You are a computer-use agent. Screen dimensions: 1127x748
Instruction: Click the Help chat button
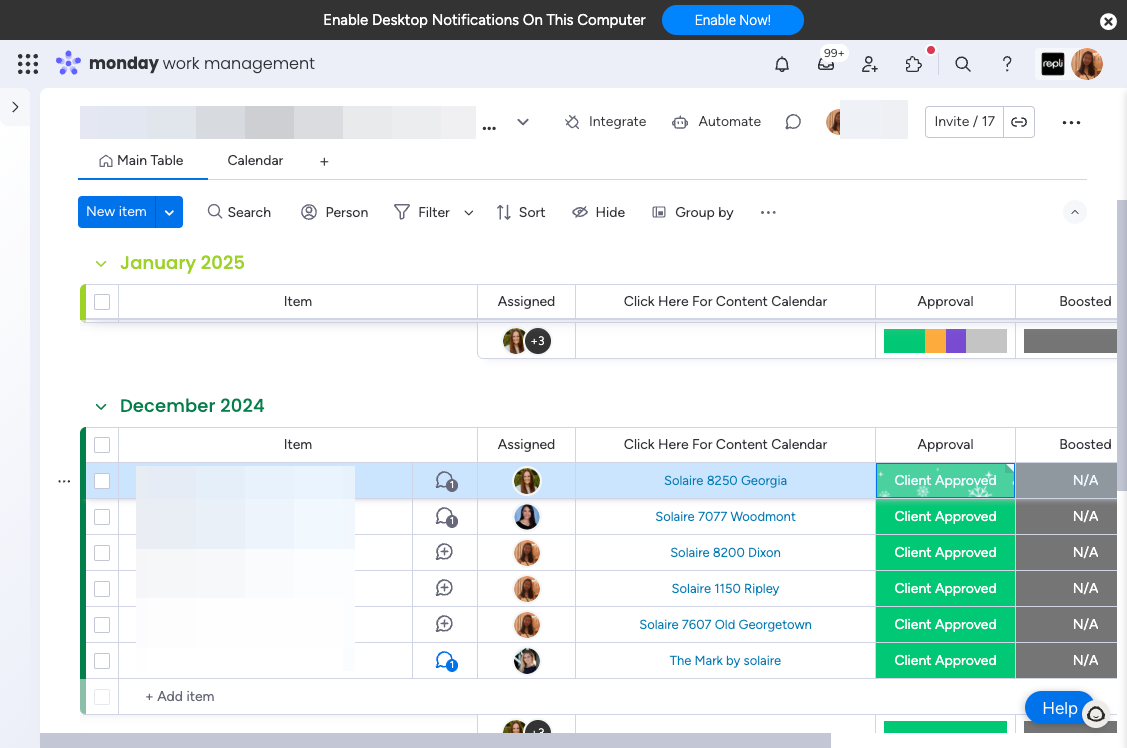(x=1059, y=708)
